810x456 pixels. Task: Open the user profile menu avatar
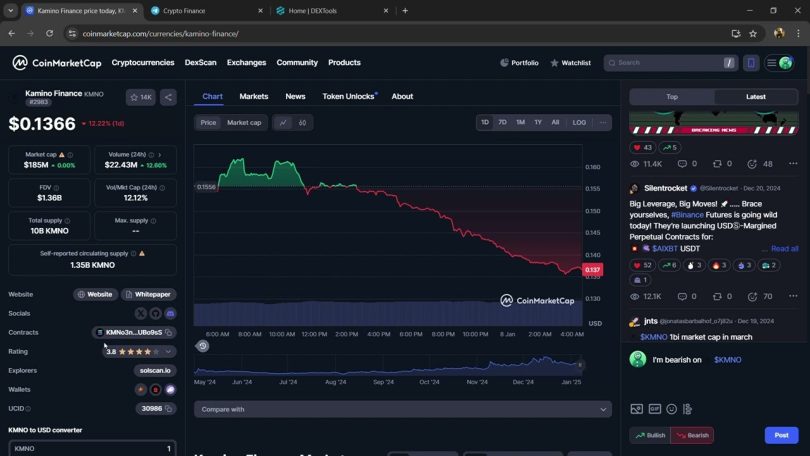(785, 63)
